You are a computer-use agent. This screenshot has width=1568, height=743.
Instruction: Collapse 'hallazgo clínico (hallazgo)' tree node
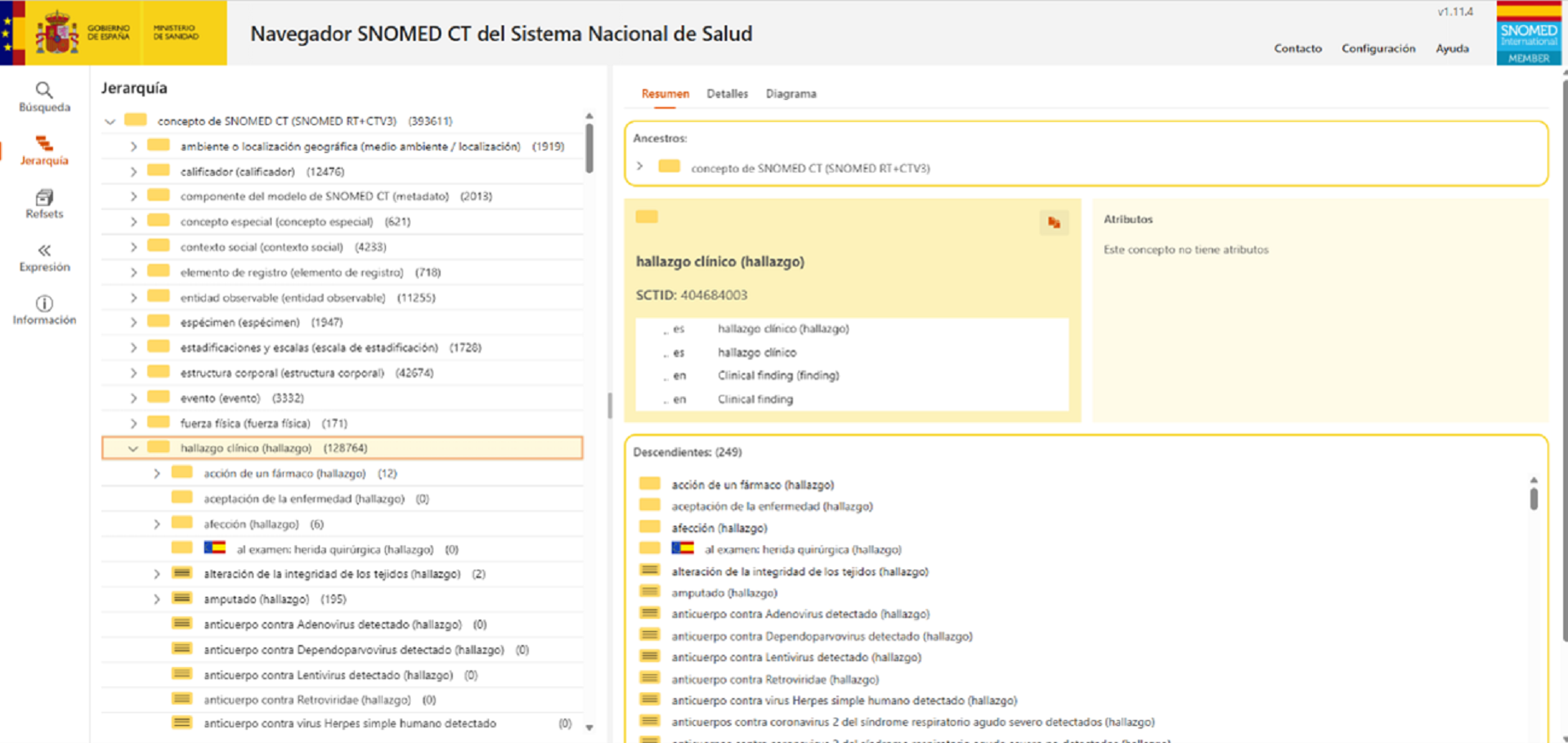133,448
